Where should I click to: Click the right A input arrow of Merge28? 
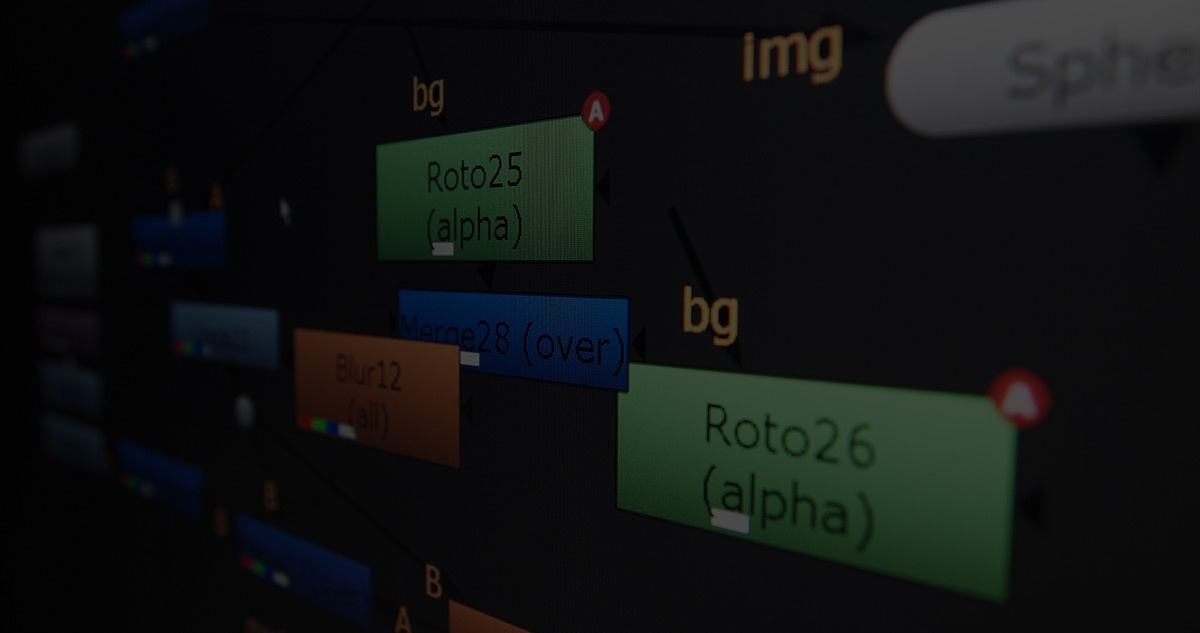638,344
